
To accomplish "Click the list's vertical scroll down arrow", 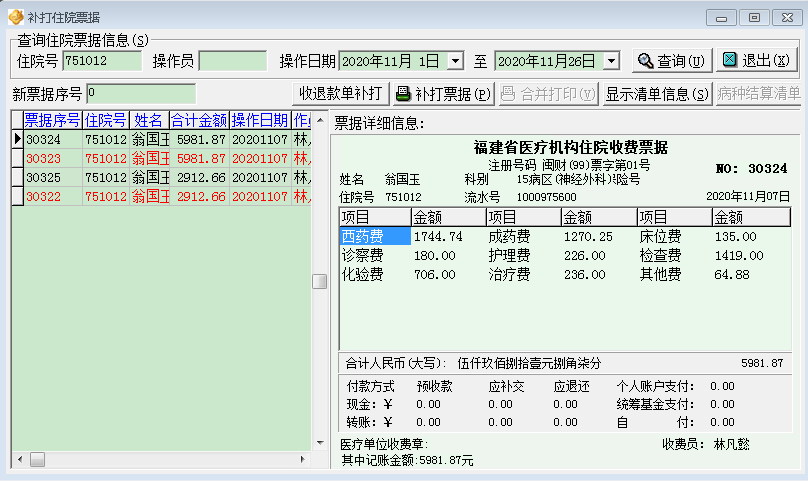I will coord(320,443).
